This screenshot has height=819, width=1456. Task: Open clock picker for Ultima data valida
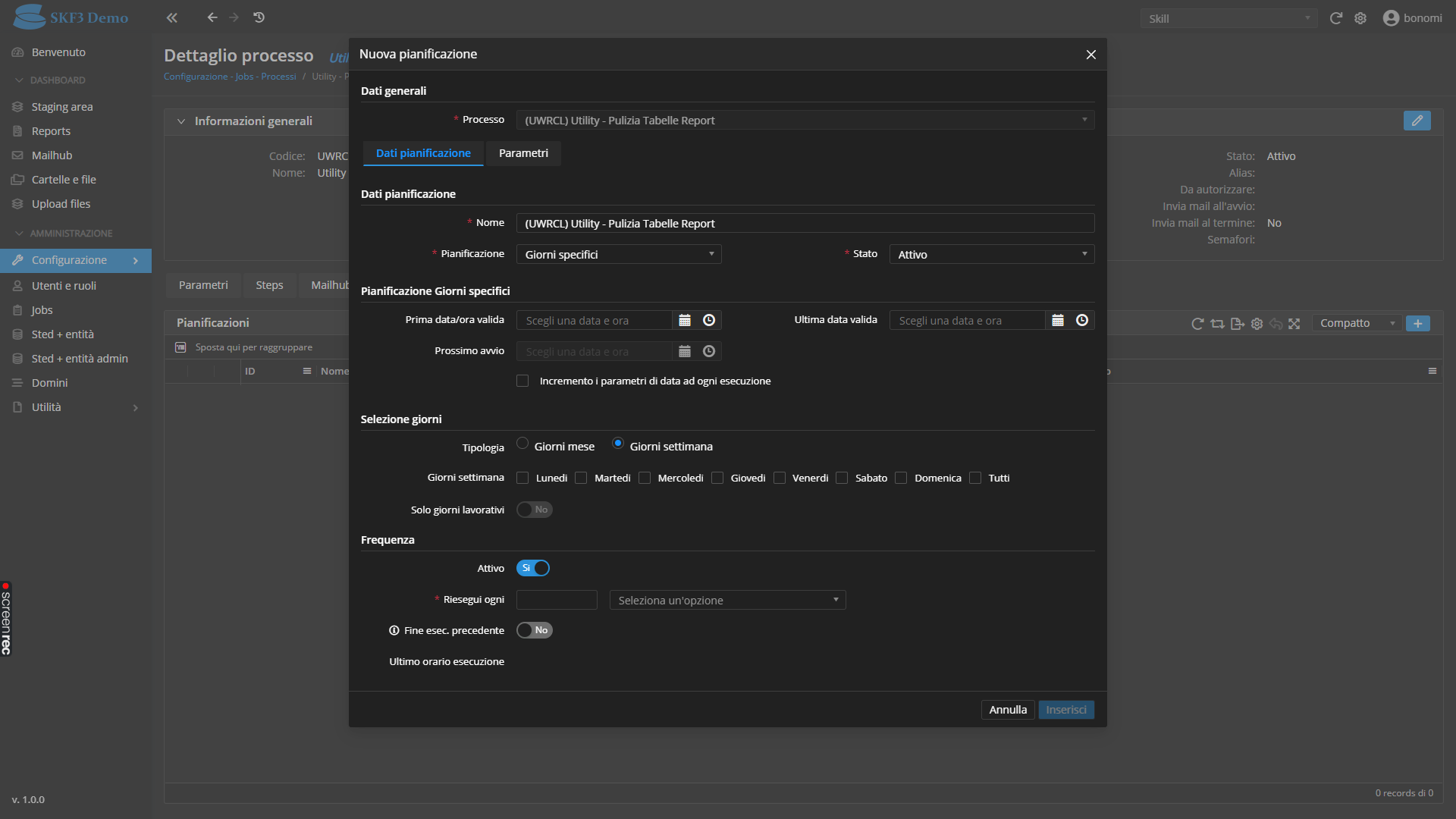click(x=1082, y=320)
